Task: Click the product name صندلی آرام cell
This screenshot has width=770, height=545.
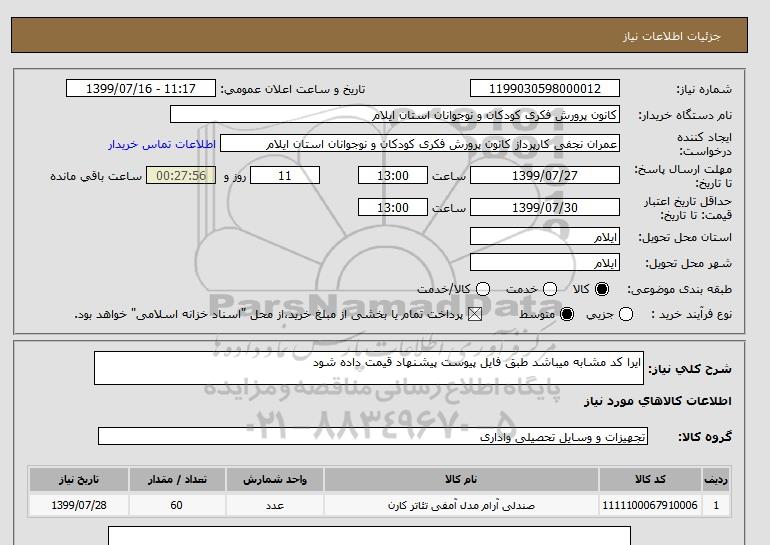Action: [461, 505]
